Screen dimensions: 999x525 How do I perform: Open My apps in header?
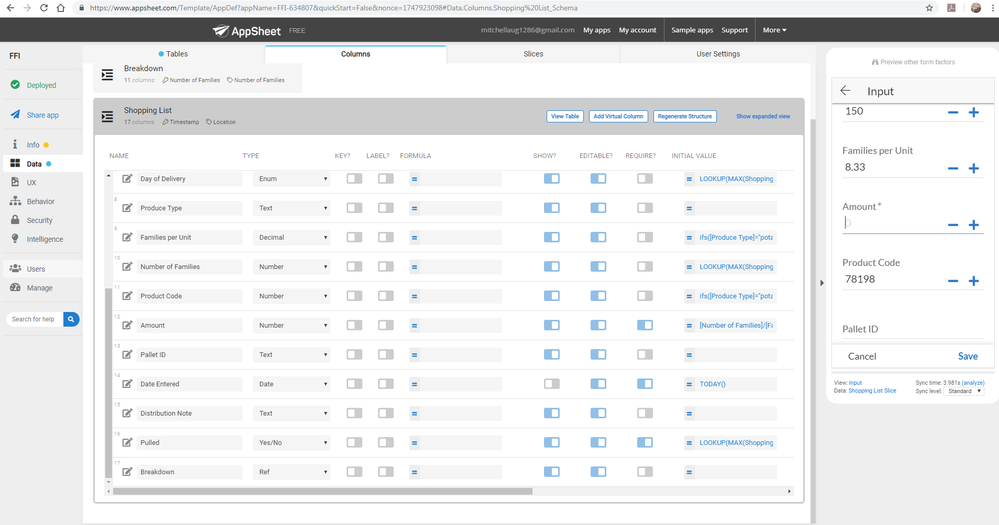[596, 30]
